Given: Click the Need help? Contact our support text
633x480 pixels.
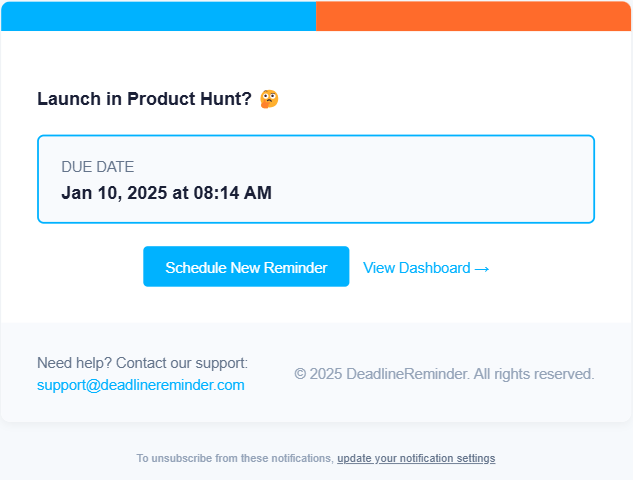Looking at the screenshot, I should point(143,363).
